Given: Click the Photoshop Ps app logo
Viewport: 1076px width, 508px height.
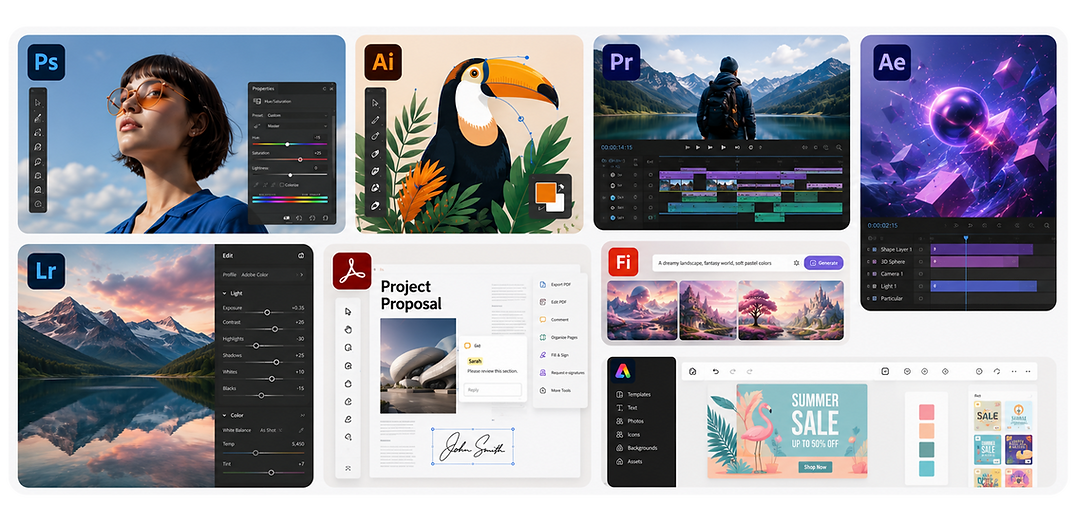Looking at the screenshot, I should 46,62.
